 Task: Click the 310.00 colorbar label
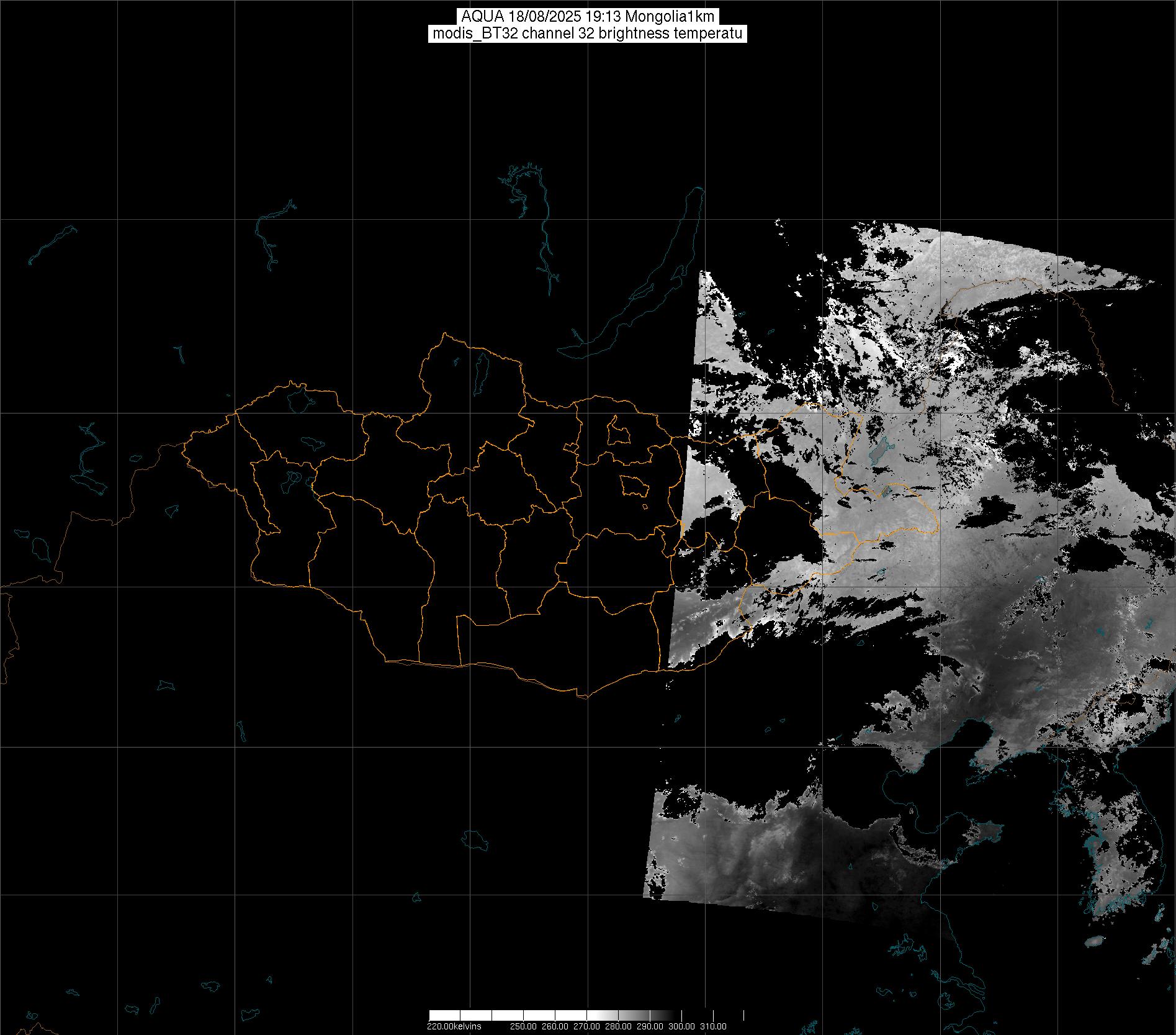712,1026
